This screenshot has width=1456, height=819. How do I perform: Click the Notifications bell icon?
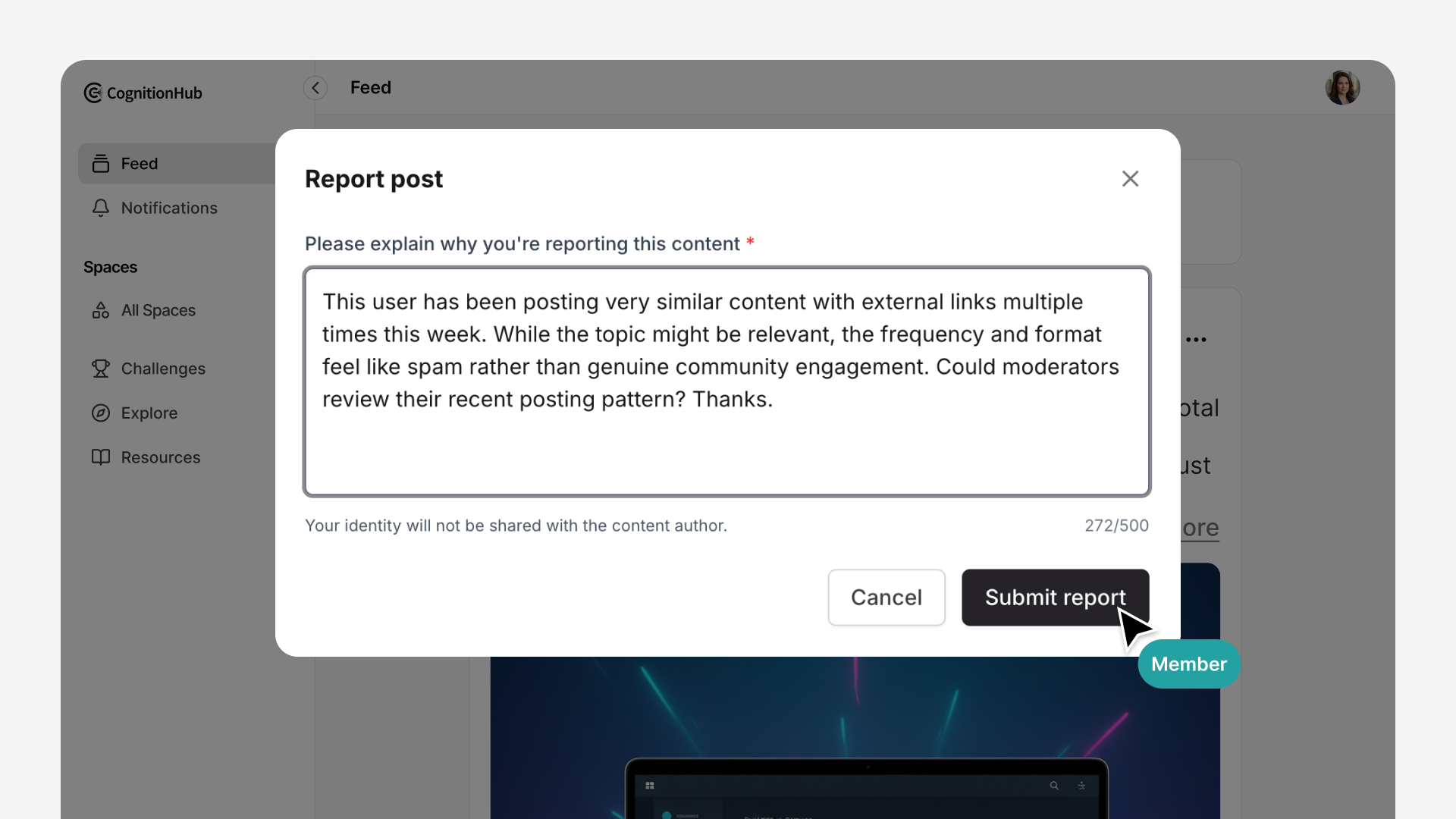pos(101,208)
